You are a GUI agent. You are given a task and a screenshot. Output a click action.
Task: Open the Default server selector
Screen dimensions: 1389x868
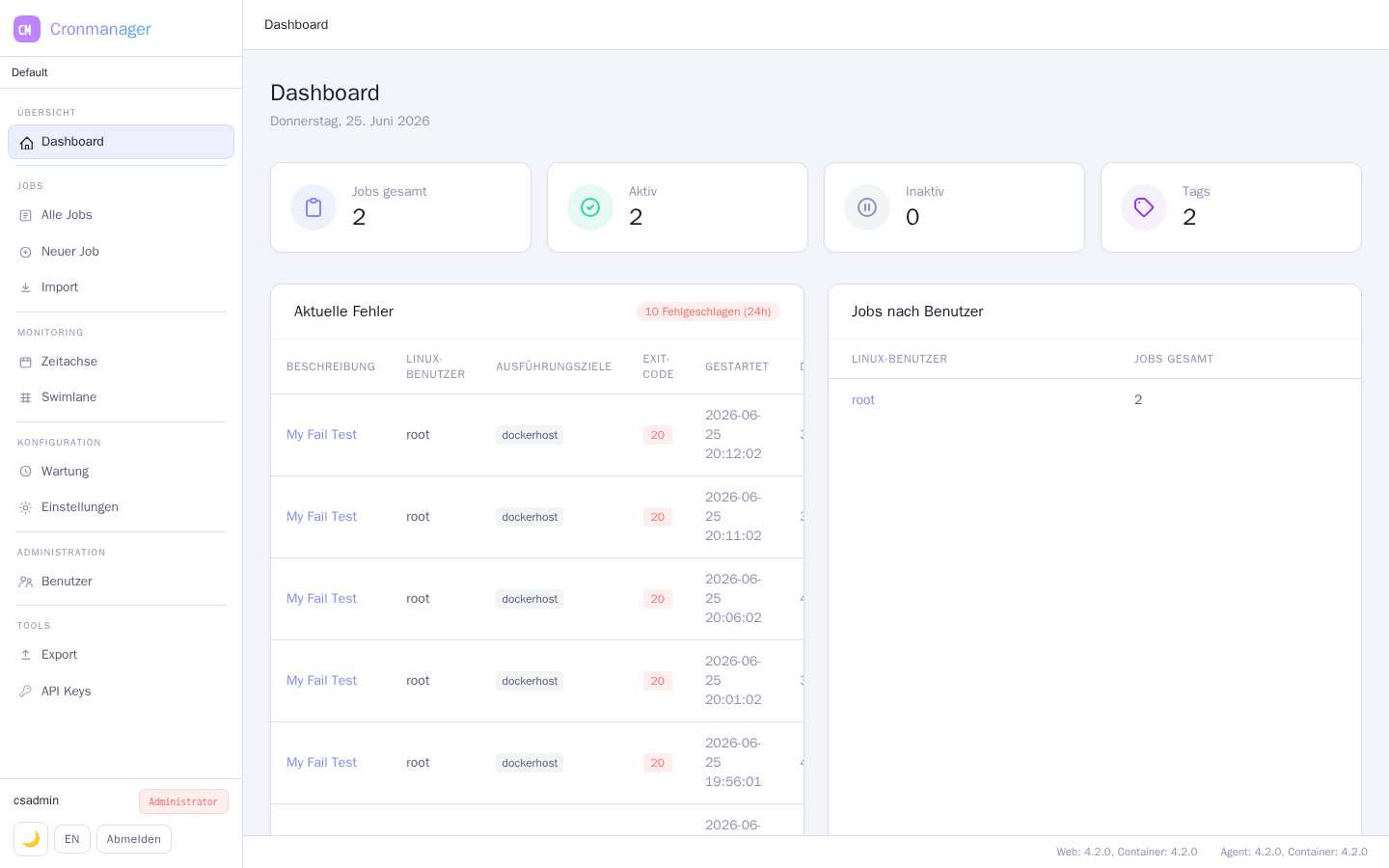(x=121, y=72)
